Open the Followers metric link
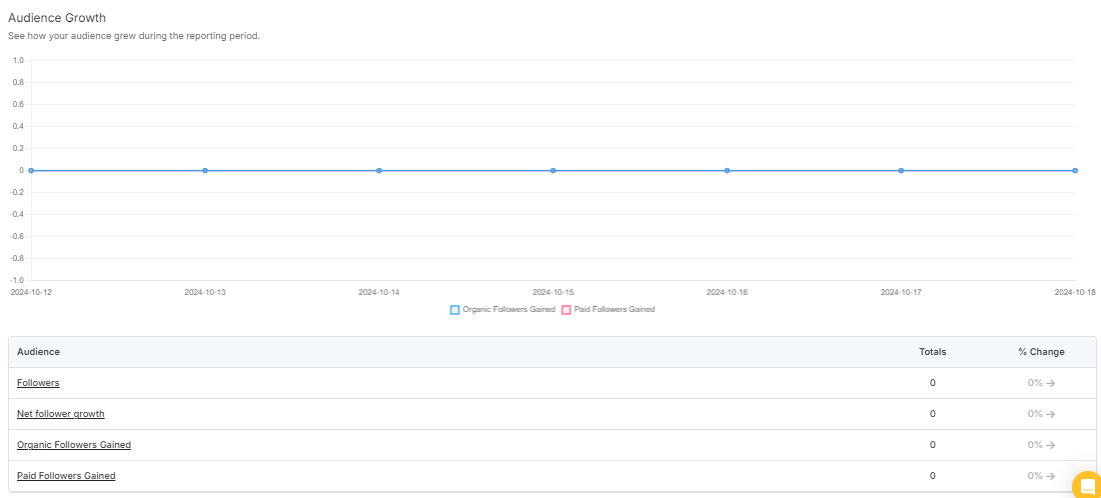This screenshot has width=1101, height=498. point(38,383)
